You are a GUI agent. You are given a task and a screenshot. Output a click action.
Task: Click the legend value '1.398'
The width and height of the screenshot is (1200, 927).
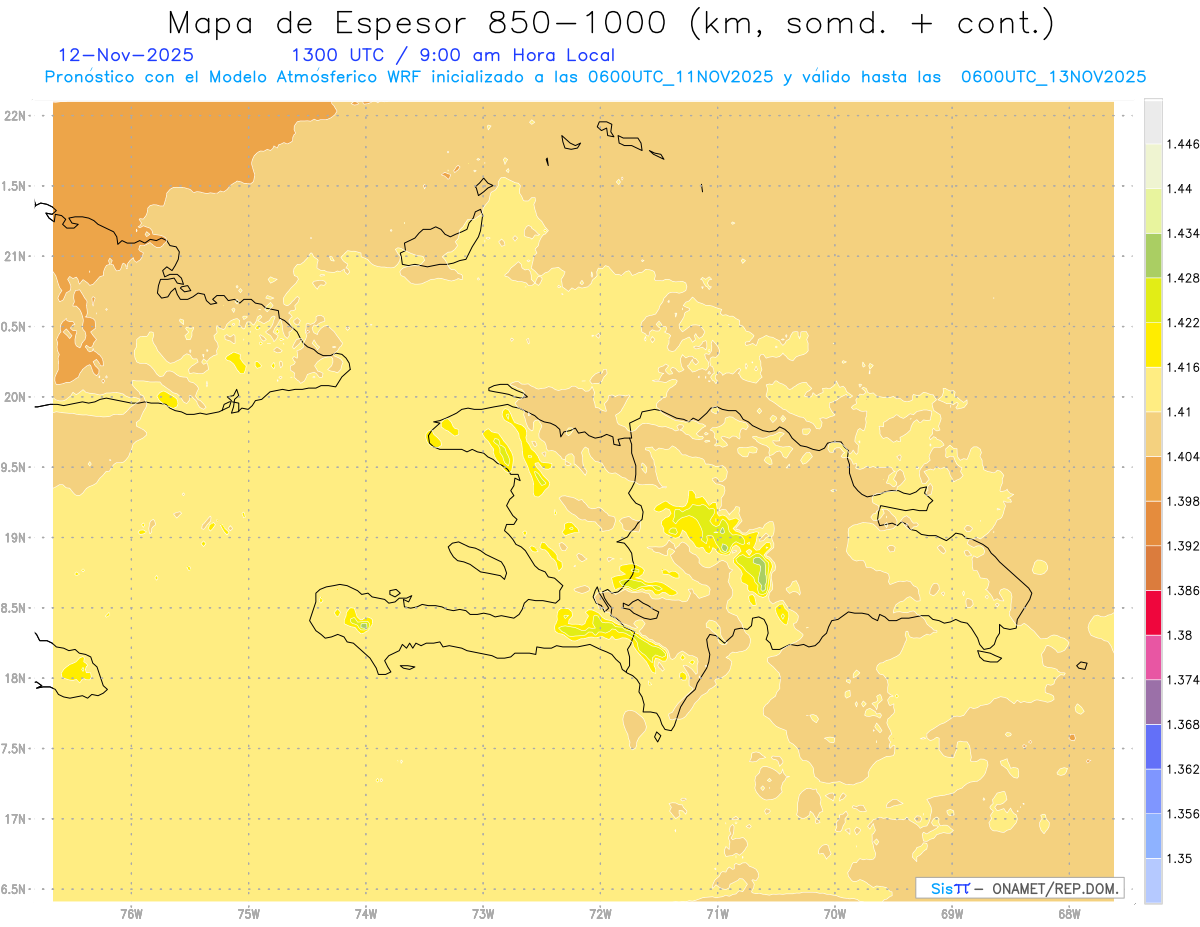click(1185, 501)
